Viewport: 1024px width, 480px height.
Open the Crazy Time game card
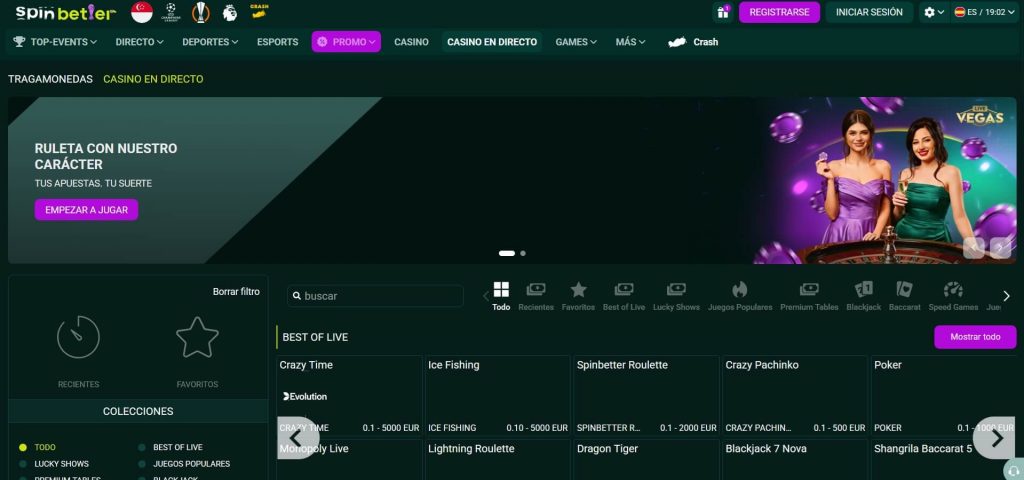pyautogui.click(x=349, y=396)
